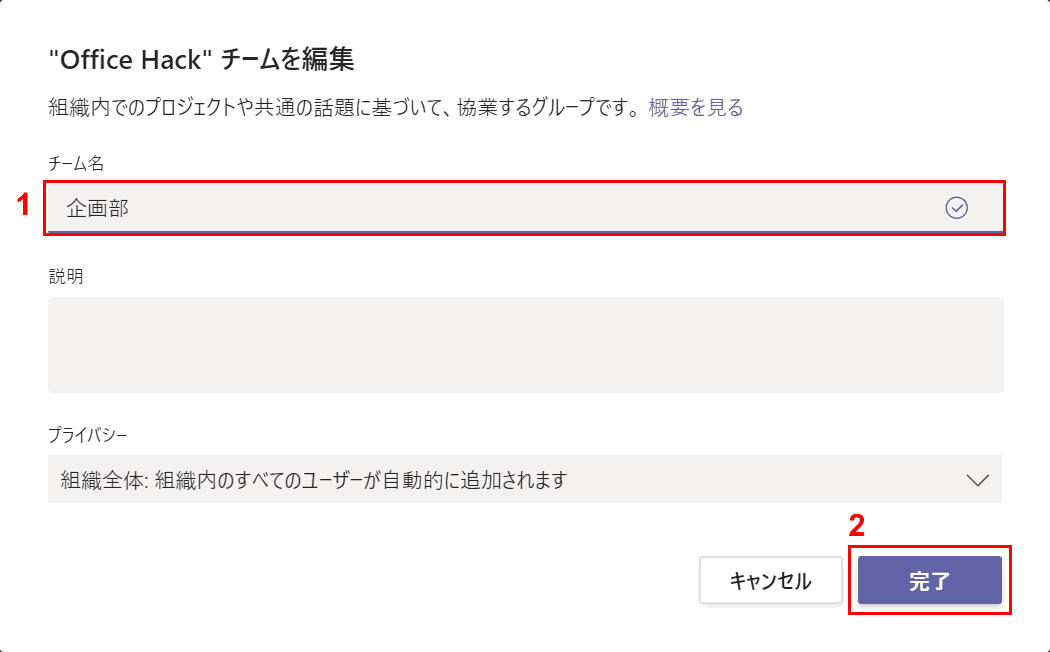This screenshot has width=1050, height=652.
Task: Click the チーム名 label
Action: (x=76, y=163)
